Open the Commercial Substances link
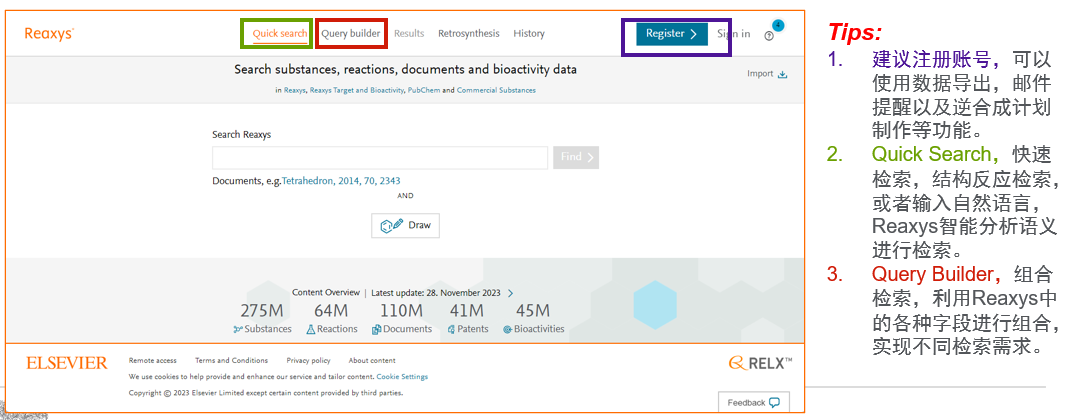The height and width of the screenshot is (420, 1075). coord(496,90)
